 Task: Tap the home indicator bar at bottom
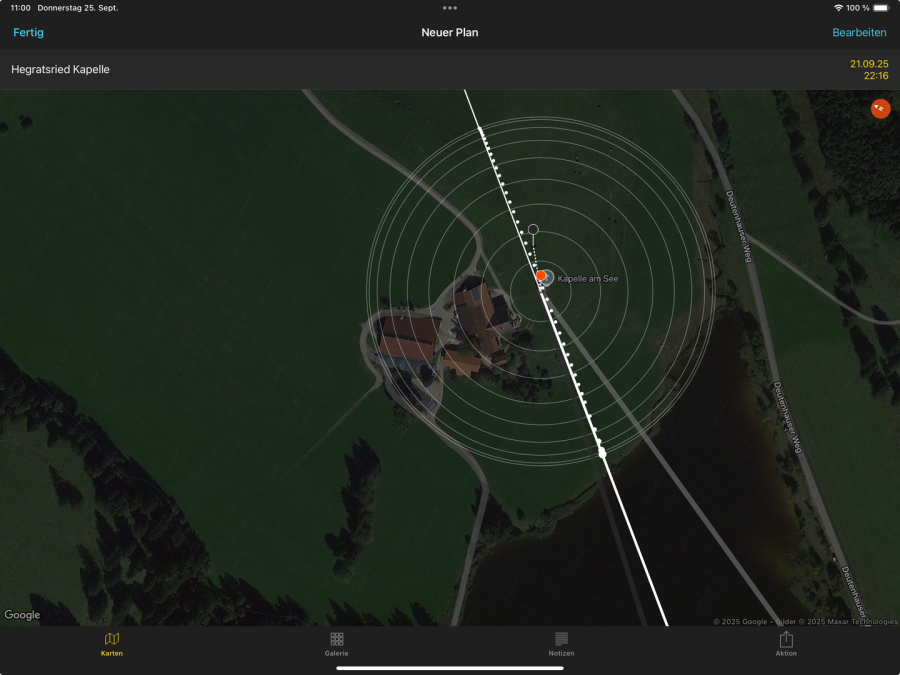[x=450, y=667]
